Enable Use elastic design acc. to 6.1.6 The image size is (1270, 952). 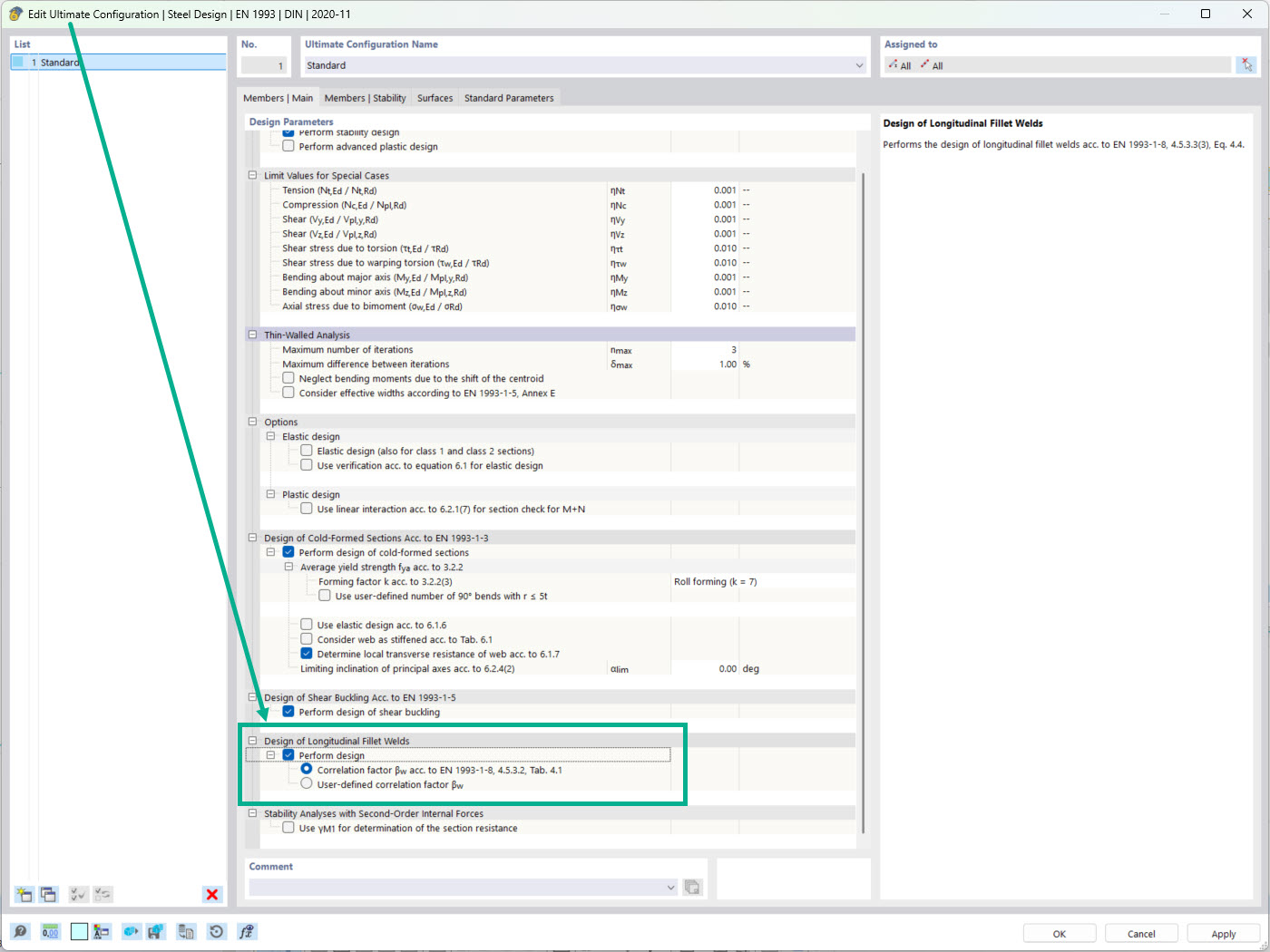point(307,625)
